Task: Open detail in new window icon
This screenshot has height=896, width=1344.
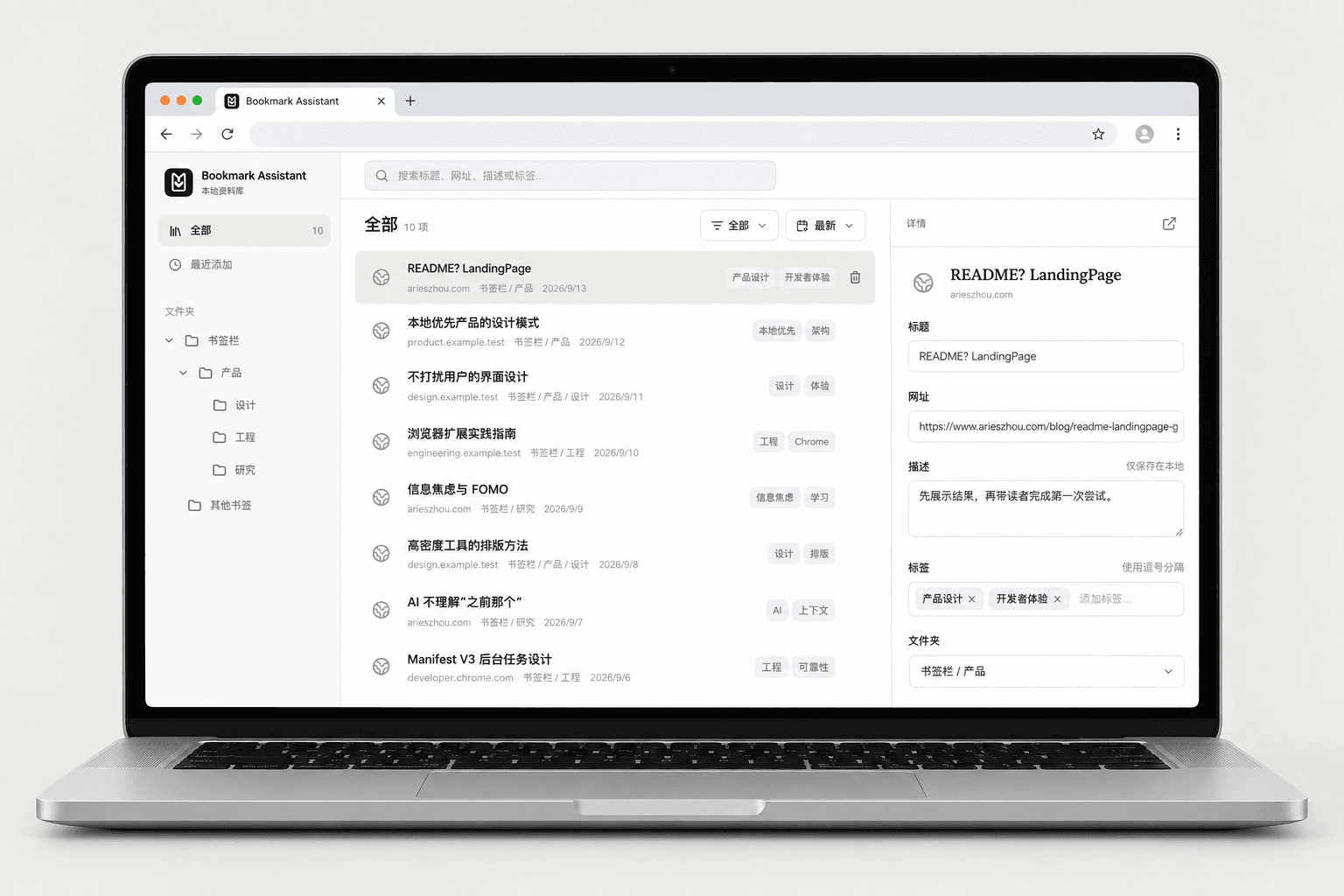Action: click(1169, 224)
